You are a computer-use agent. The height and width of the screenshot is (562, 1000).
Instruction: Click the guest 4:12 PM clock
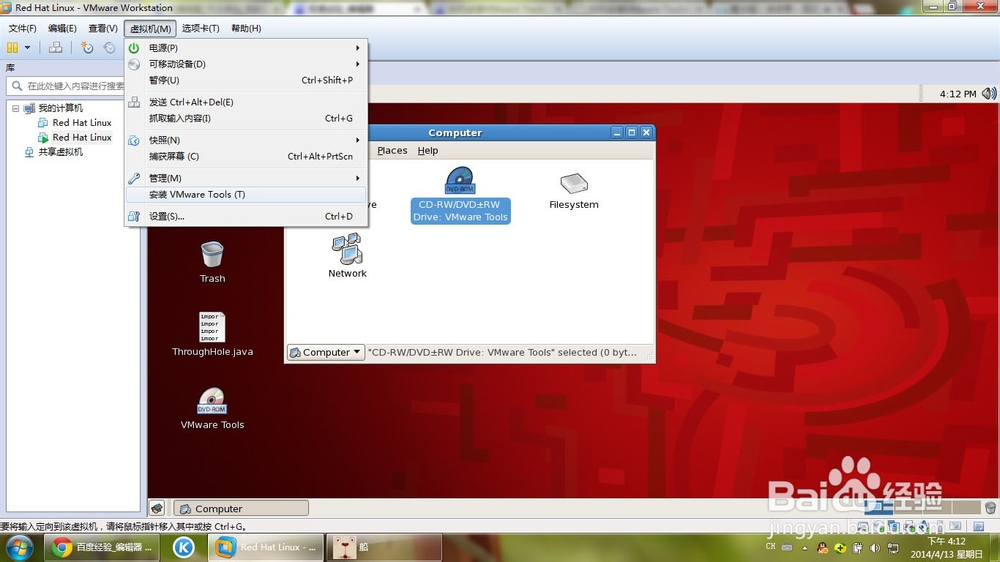958,94
